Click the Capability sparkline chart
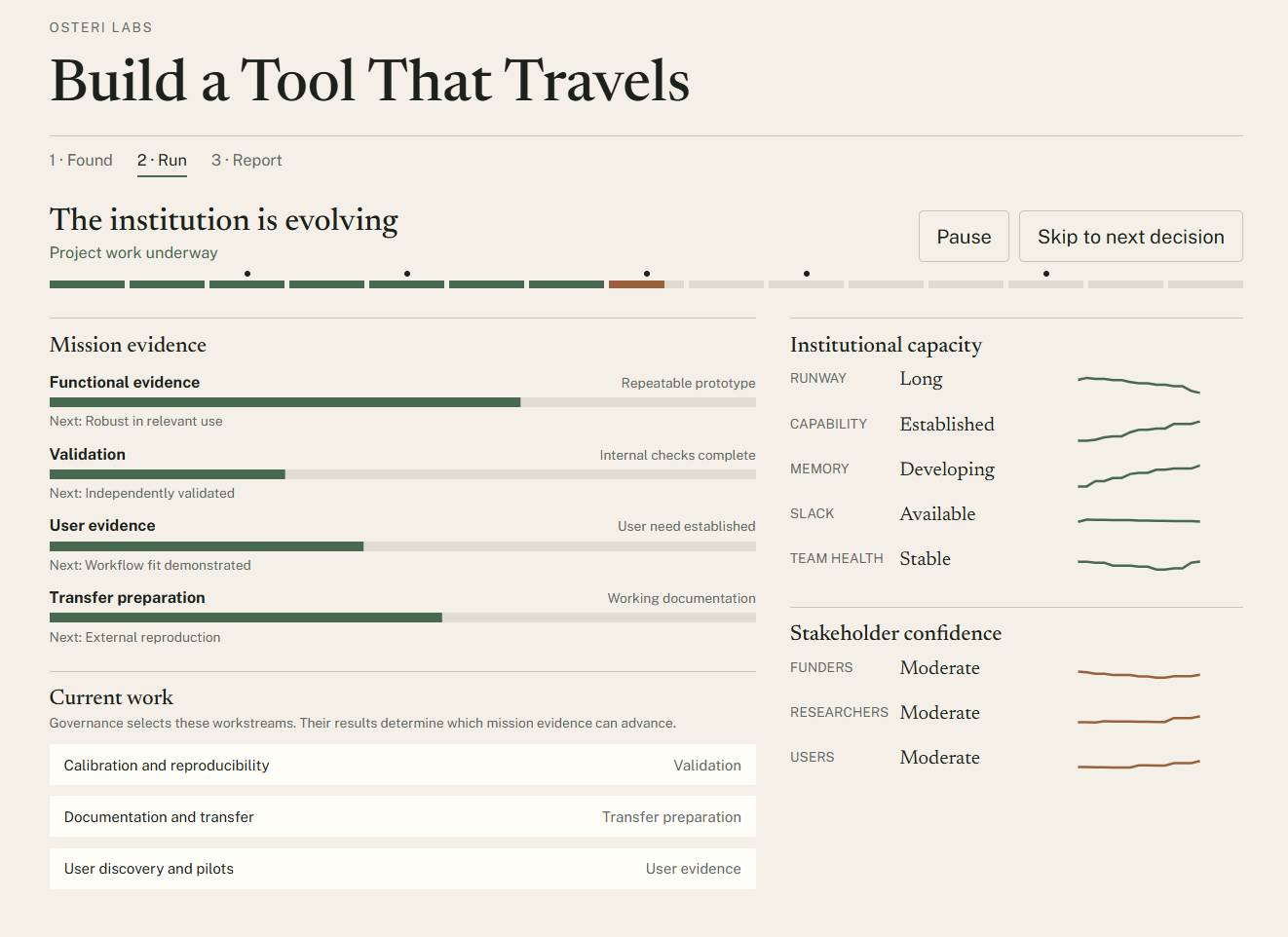Screen dimensions: 1288x937 coord(1139,431)
